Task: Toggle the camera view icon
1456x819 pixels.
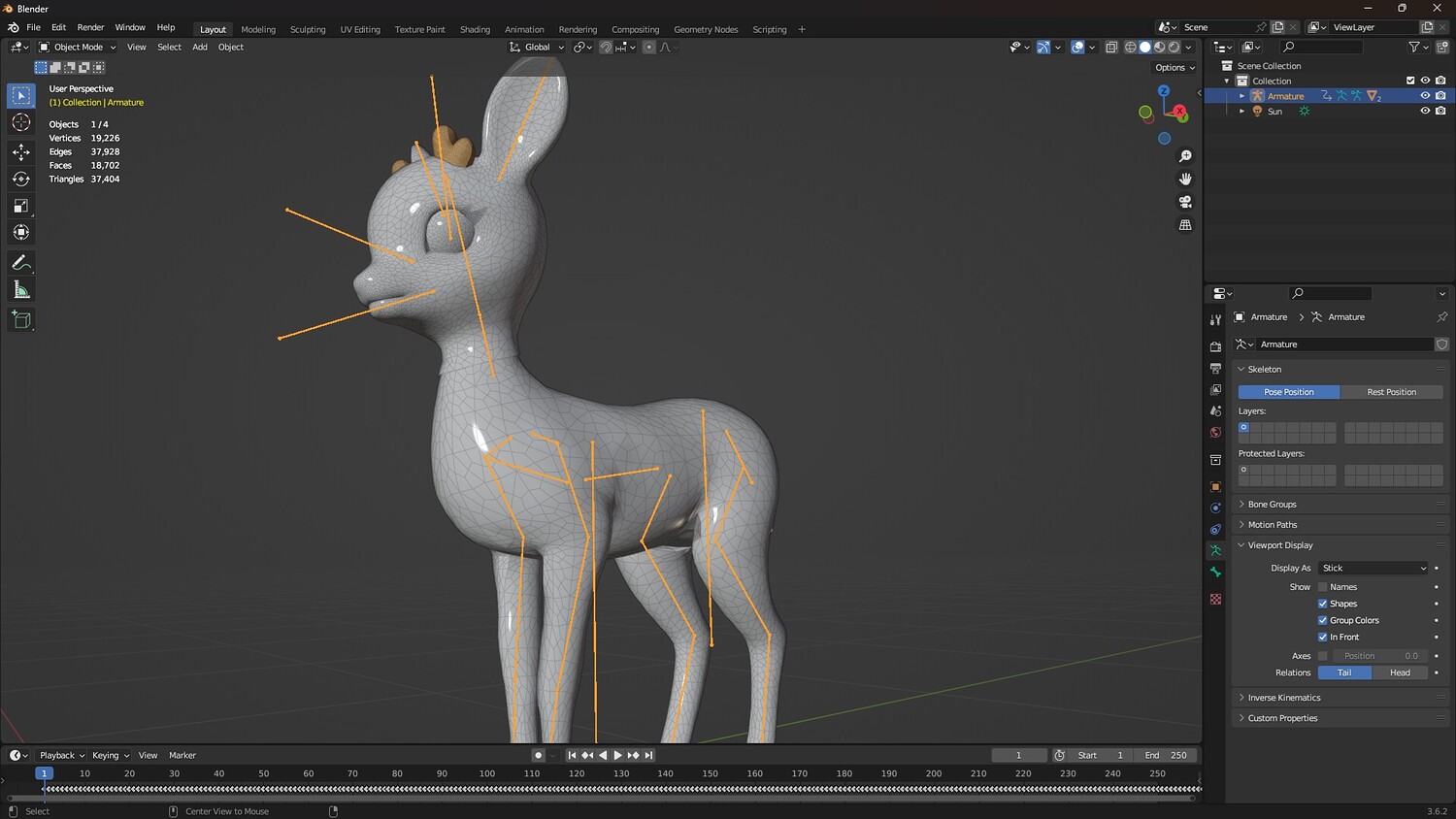Action: click(1185, 202)
